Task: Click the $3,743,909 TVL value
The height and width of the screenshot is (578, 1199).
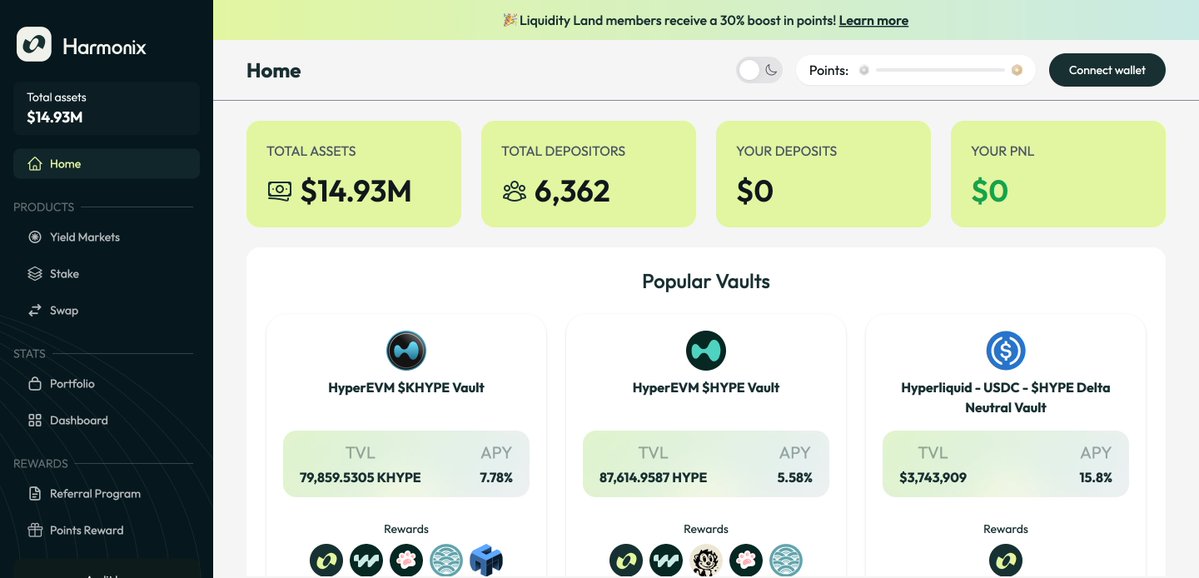Action: (x=933, y=478)
